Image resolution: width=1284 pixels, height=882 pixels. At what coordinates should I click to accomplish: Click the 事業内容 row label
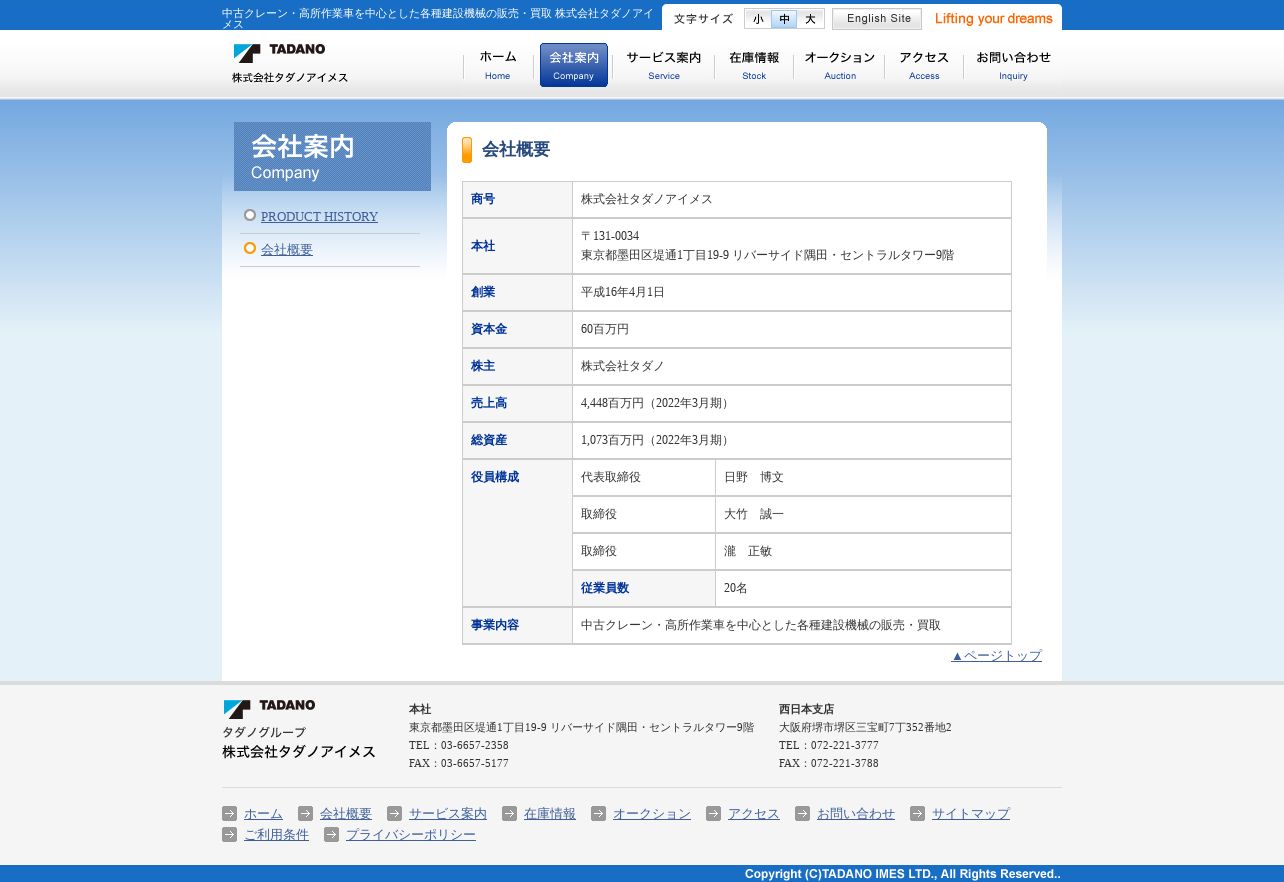click(x=495, y=626)
